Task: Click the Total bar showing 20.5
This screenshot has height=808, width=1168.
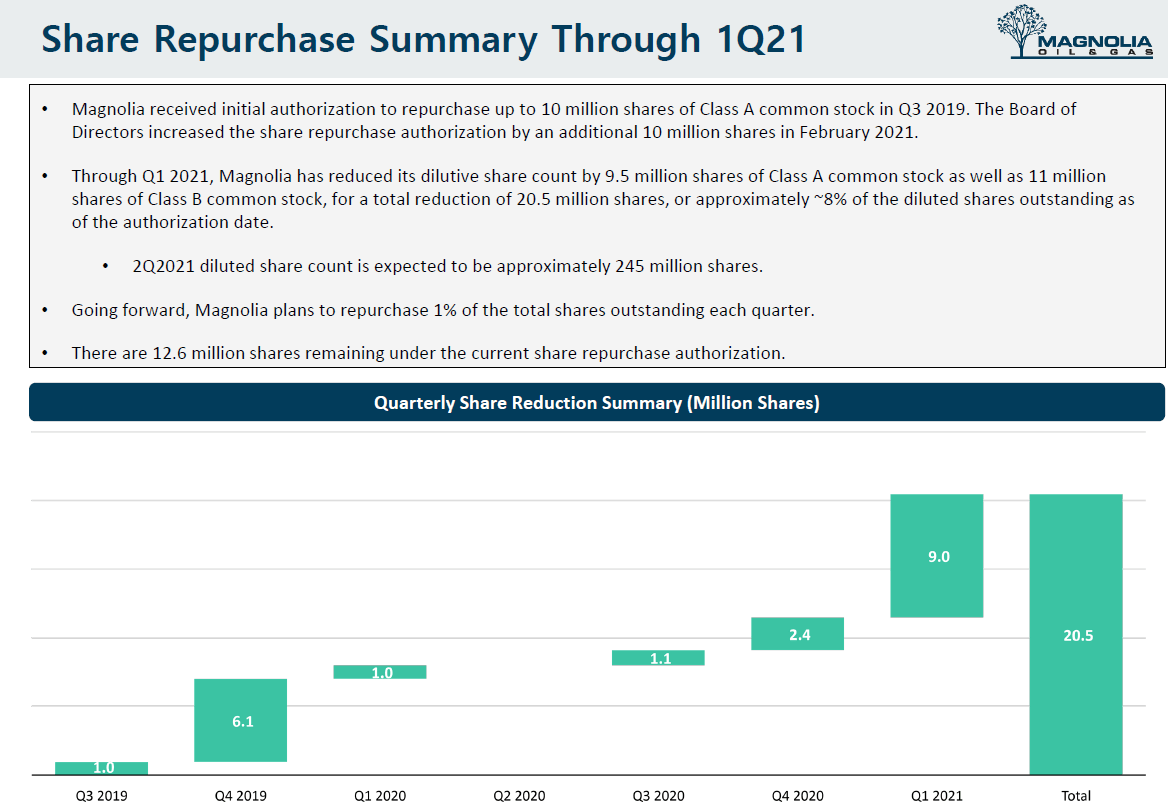Action: coord(1076,634)
